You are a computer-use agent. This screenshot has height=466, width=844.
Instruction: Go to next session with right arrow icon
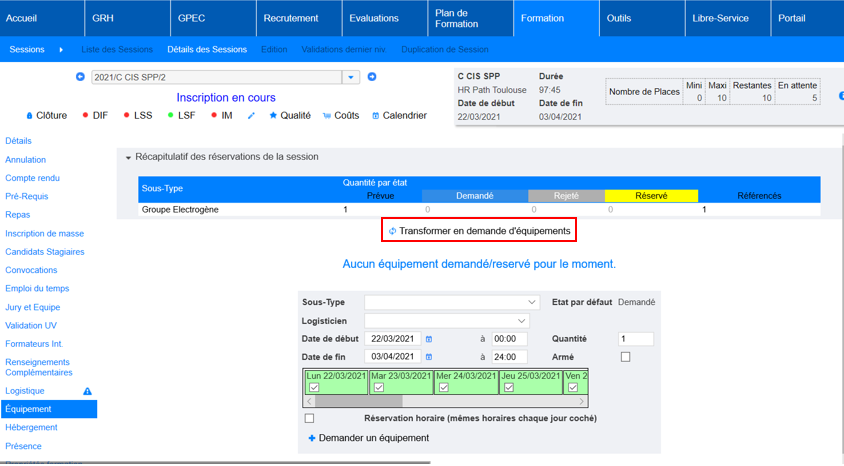point(371,77)
